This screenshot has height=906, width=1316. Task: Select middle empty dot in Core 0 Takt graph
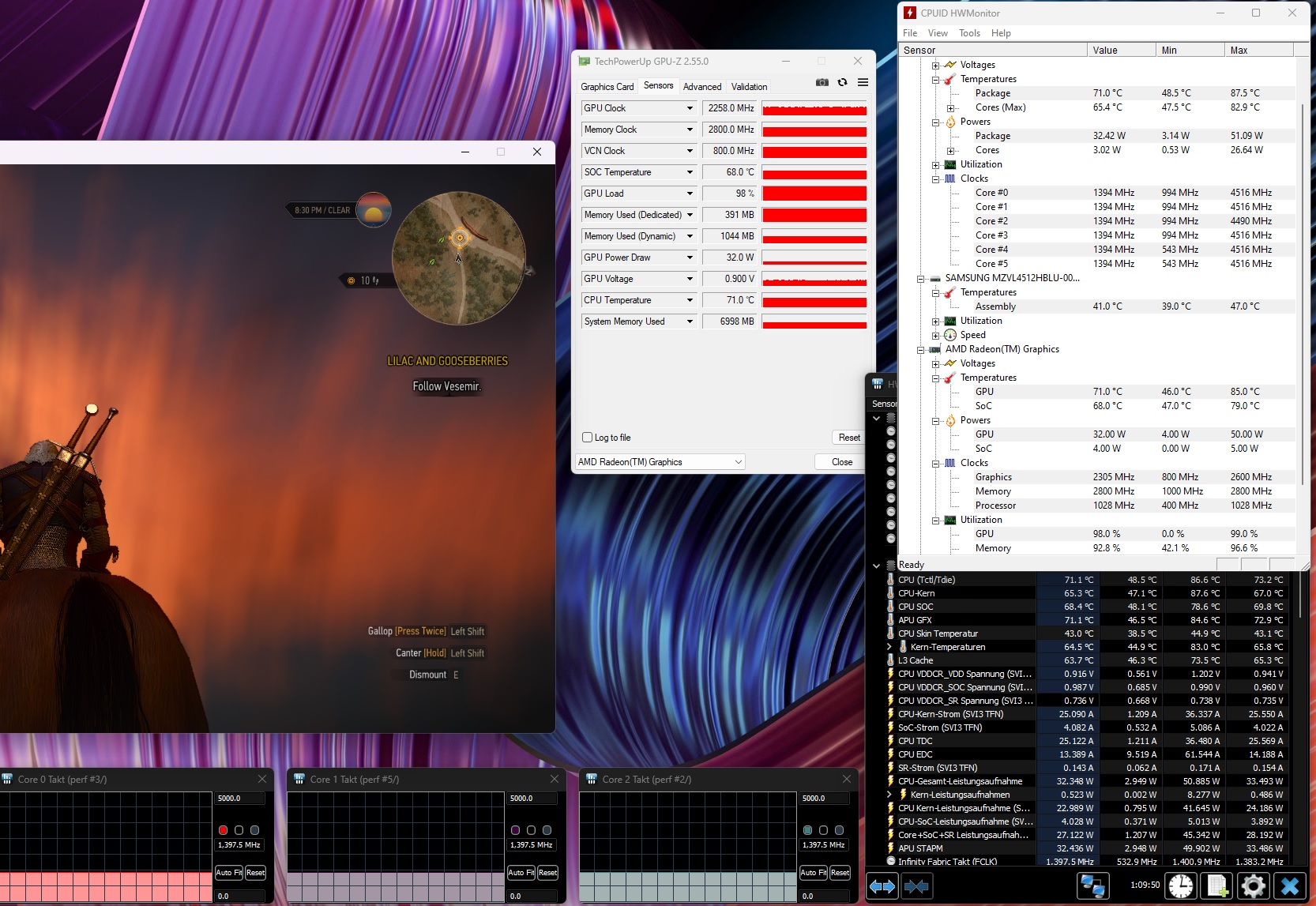point(239,830)
